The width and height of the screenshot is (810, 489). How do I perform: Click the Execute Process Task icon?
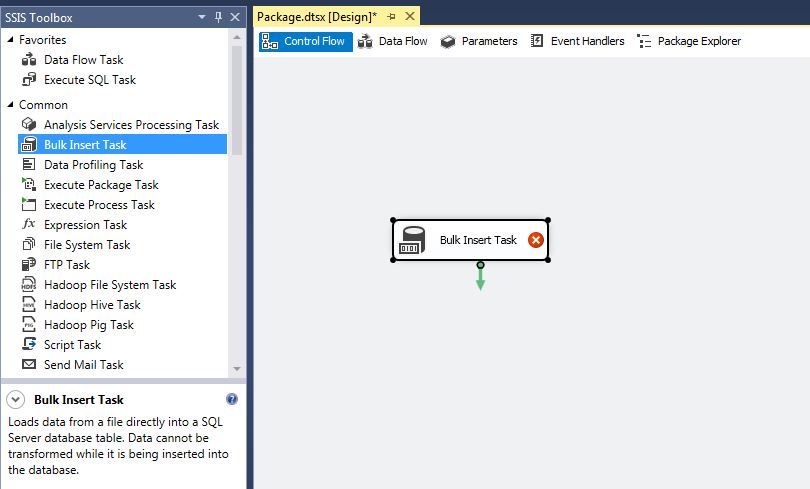[29, 204]
